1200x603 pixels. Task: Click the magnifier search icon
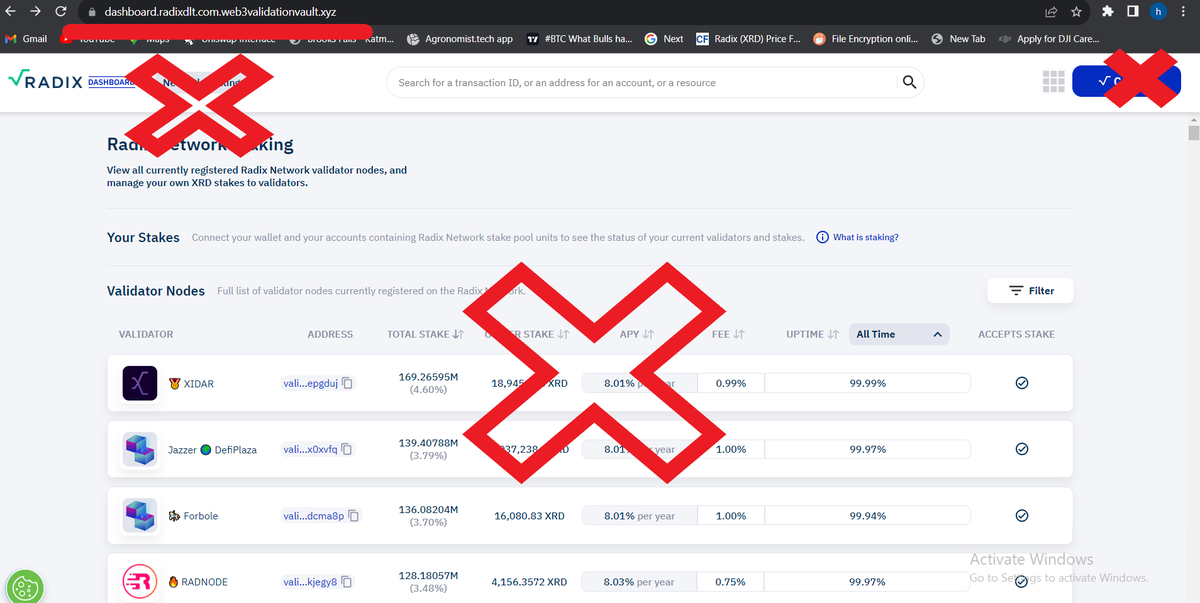pos(909,82)
